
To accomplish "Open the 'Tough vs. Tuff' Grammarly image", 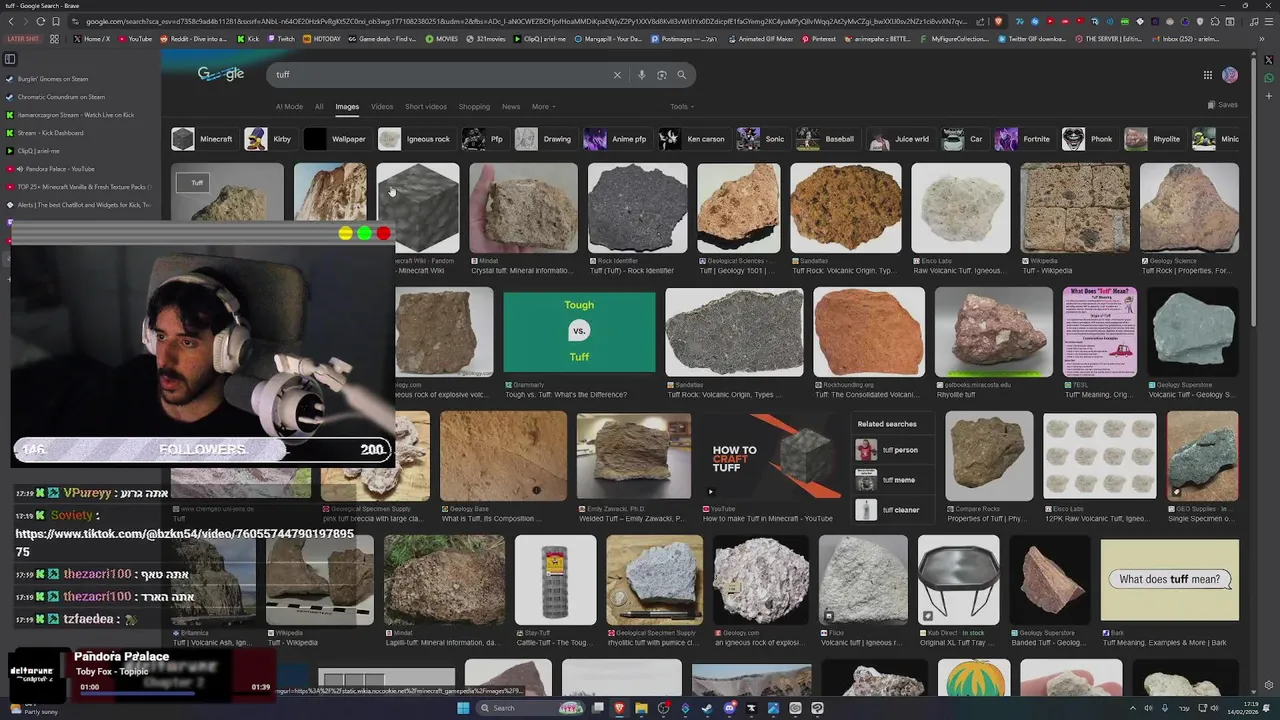I will point(579,332).
